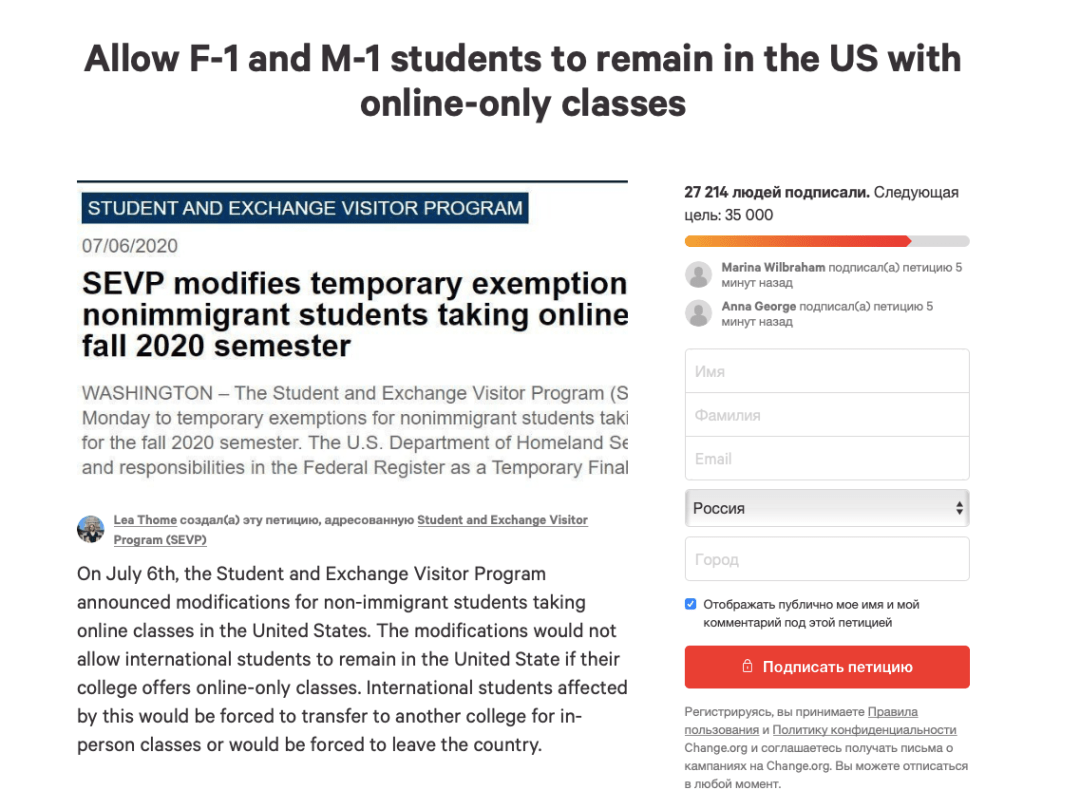Enable the public comment visibility checkbox
The height and width of the screenshot is (790, 1080).
click(690, 603)
